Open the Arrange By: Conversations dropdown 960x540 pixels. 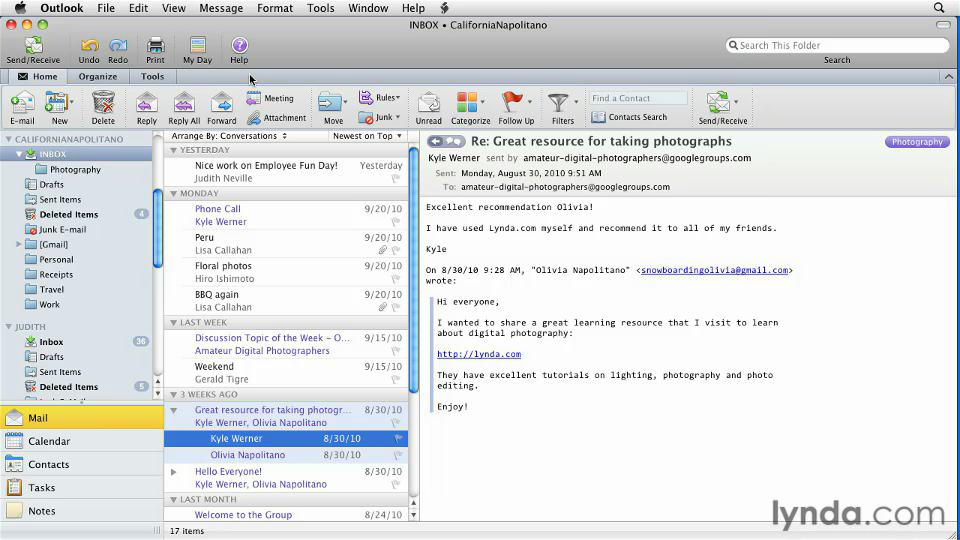tap(230, 136)
